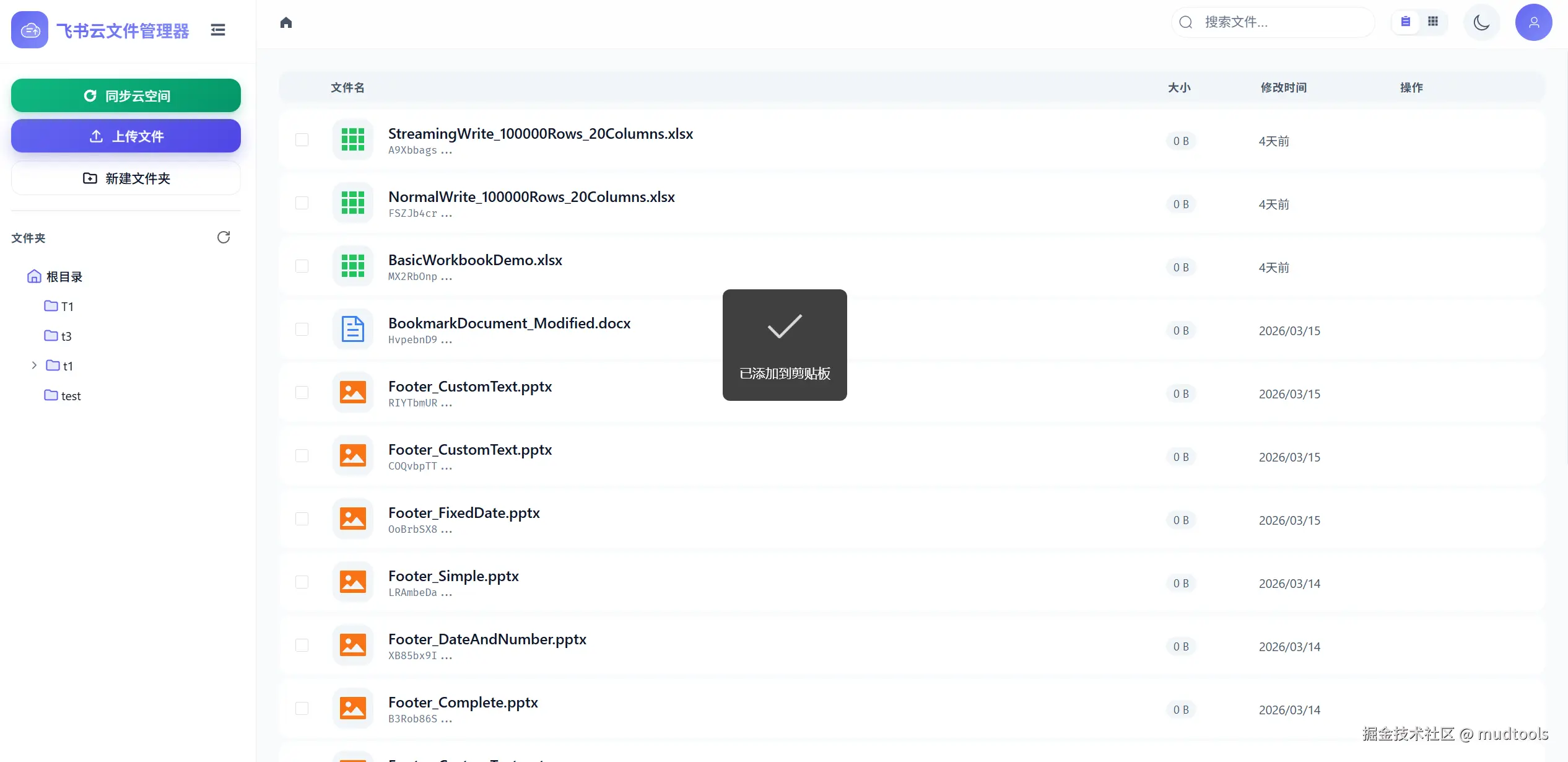The image size is (1568, 762).
Task: Sort by 修改时间 column header
Action: (1283, 87)
